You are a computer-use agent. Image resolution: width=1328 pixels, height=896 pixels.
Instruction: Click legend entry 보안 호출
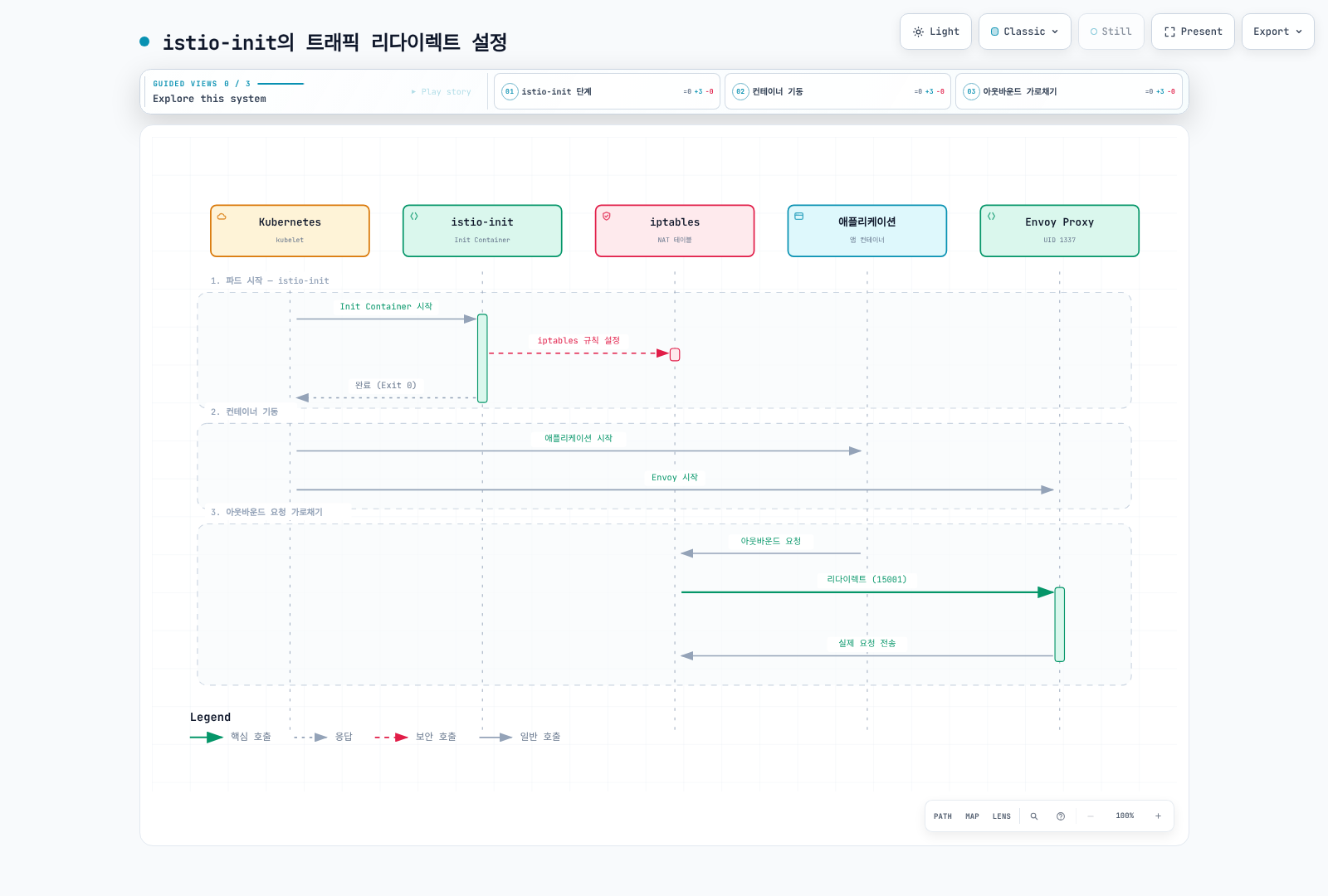pyautogui.click(x=416, y=738)
